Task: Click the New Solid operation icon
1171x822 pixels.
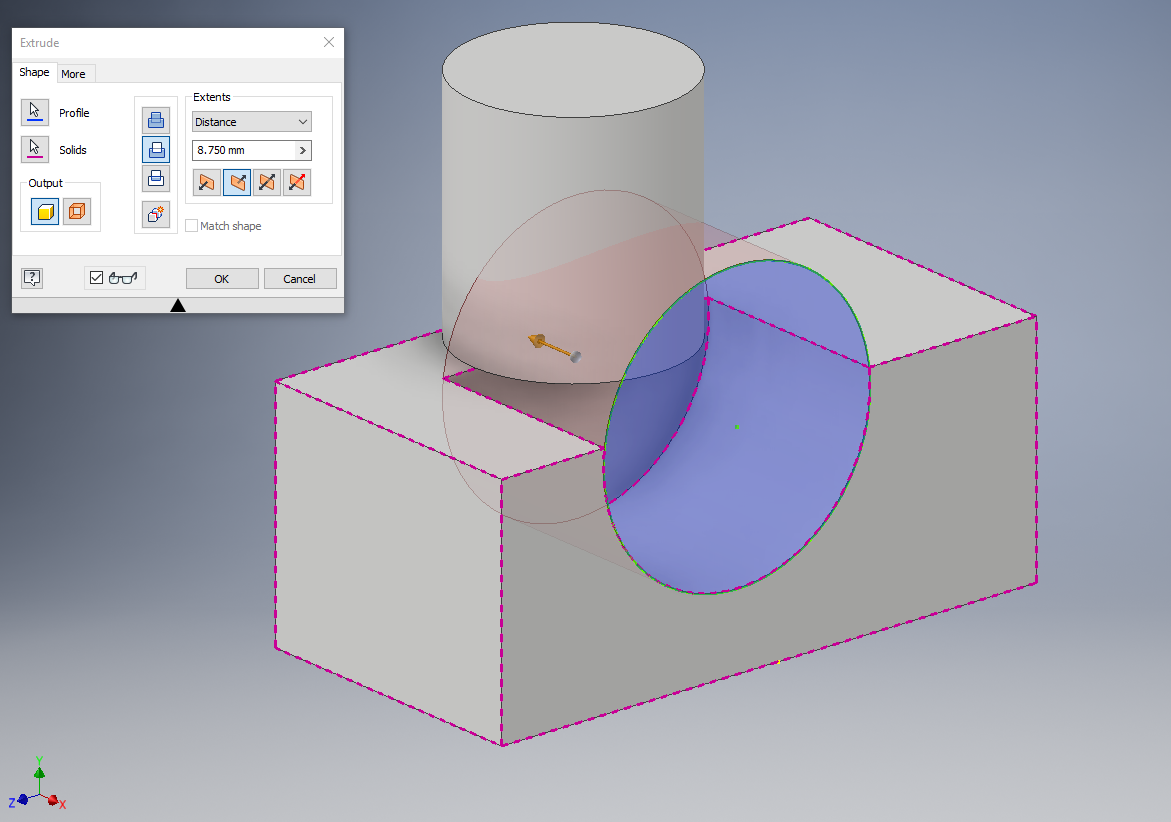Action: (156, 213)
